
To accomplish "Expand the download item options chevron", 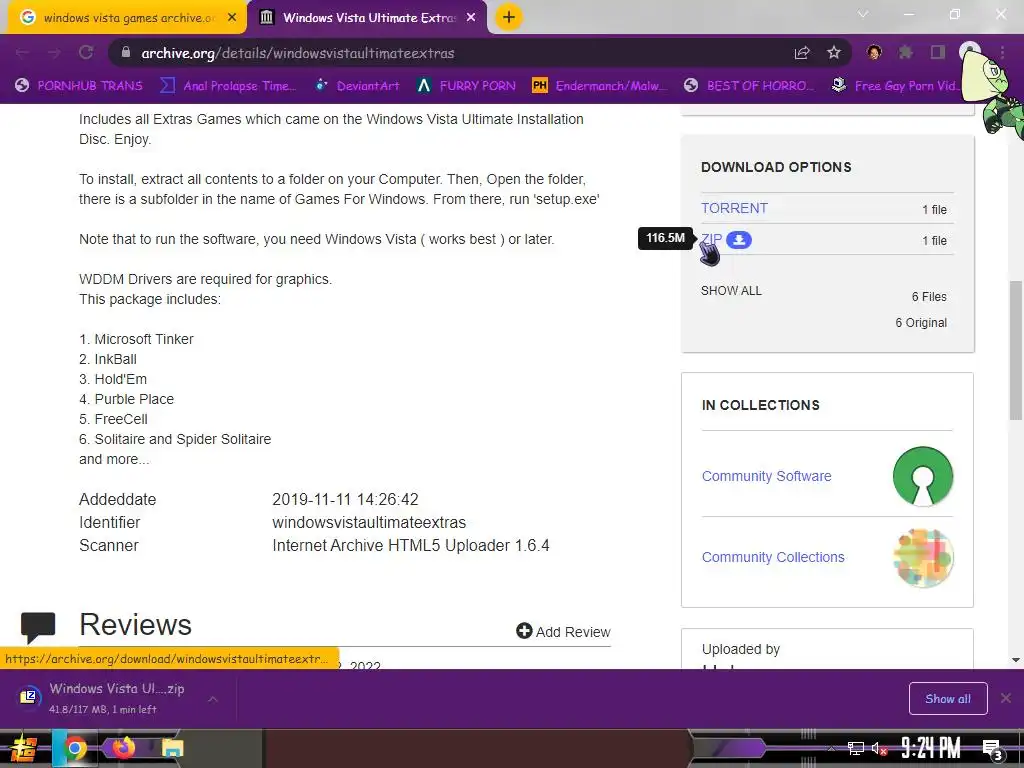I will coord(213,699).
